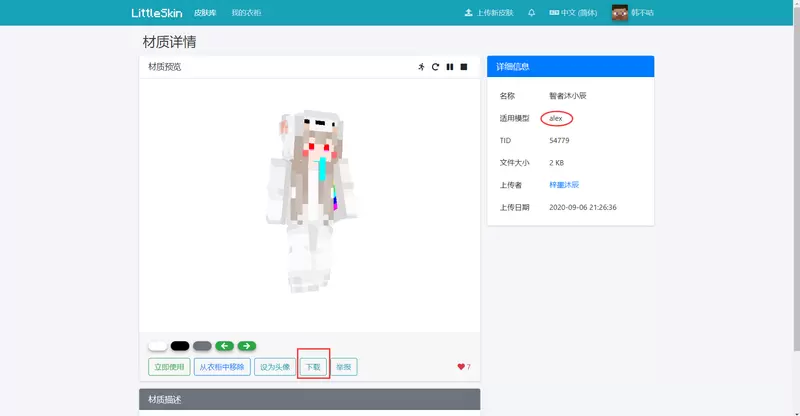Click the green left-arrow background button
Viewport: 800px width, 416px height.
click(x=224, y=346)
